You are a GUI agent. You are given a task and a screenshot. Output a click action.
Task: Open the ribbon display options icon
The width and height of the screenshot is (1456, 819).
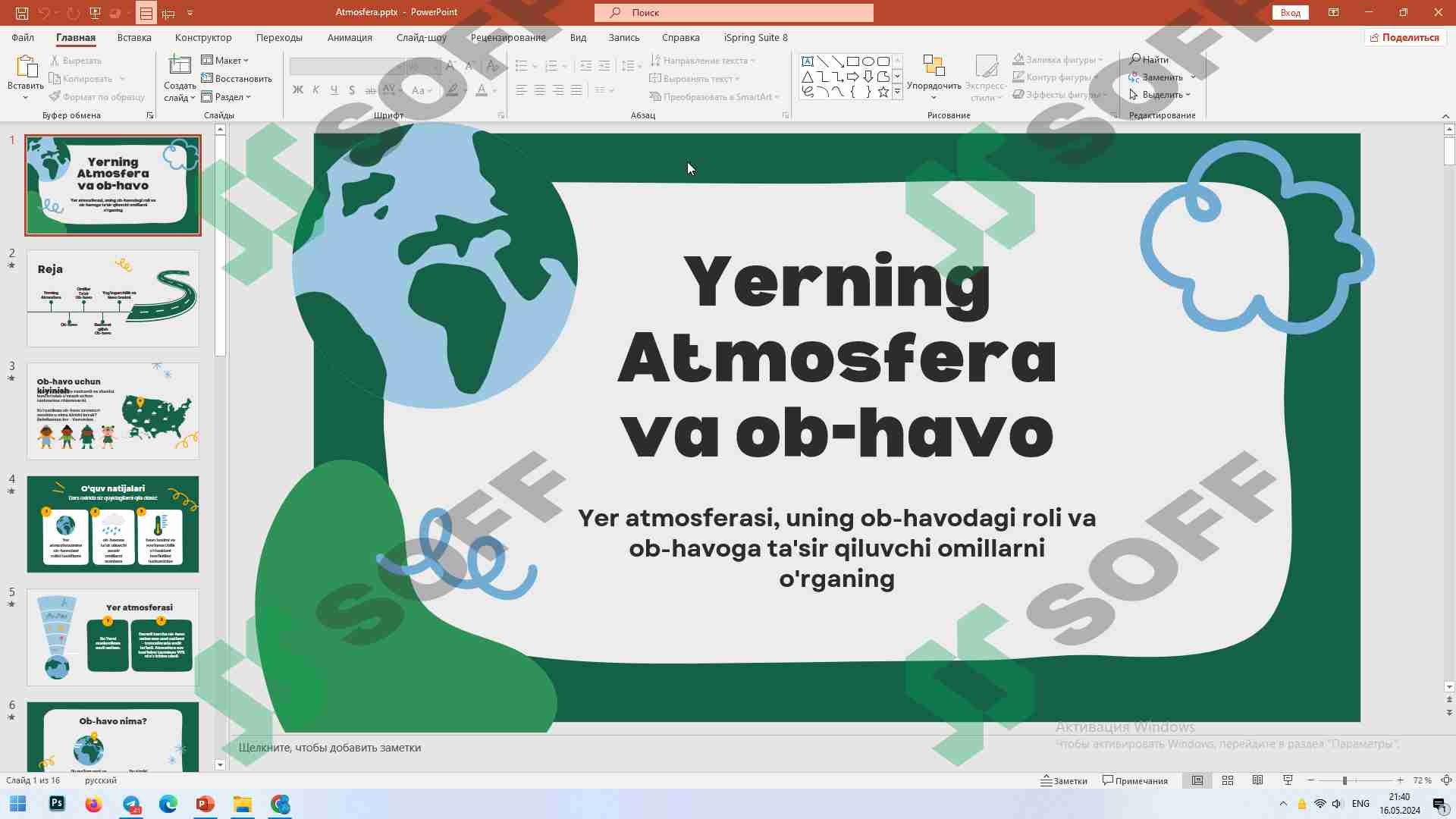(x=1333, y=13)
